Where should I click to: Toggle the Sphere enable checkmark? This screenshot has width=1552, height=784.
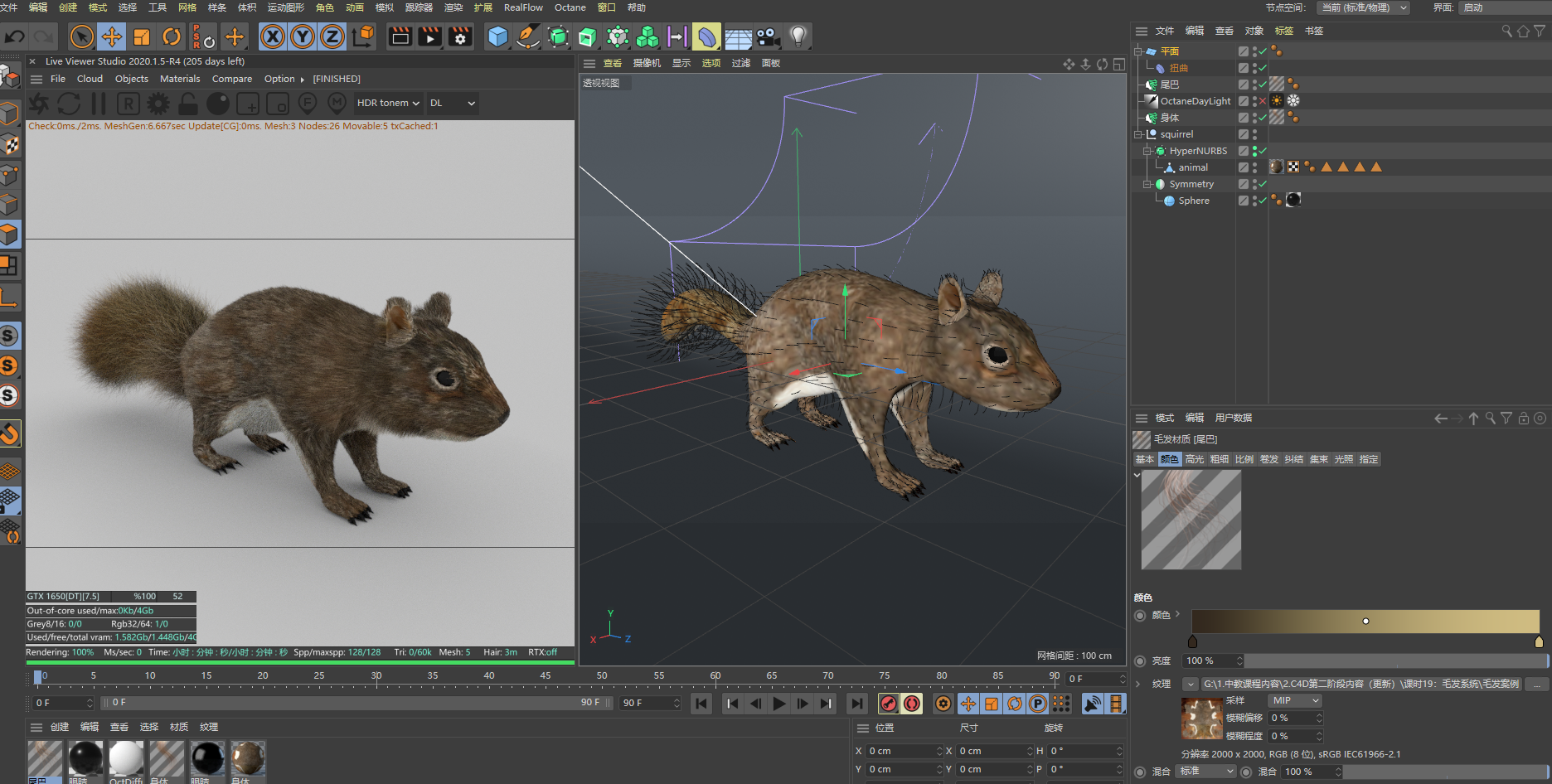click(1263, 201)
